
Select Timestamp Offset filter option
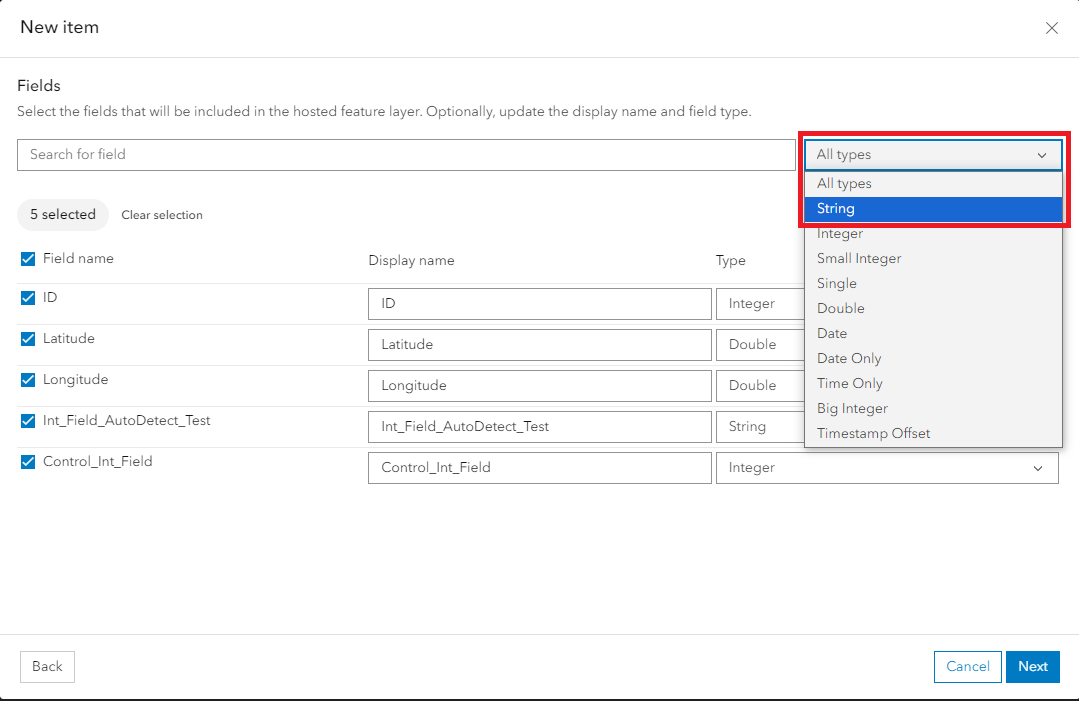[x=873, y=434]
